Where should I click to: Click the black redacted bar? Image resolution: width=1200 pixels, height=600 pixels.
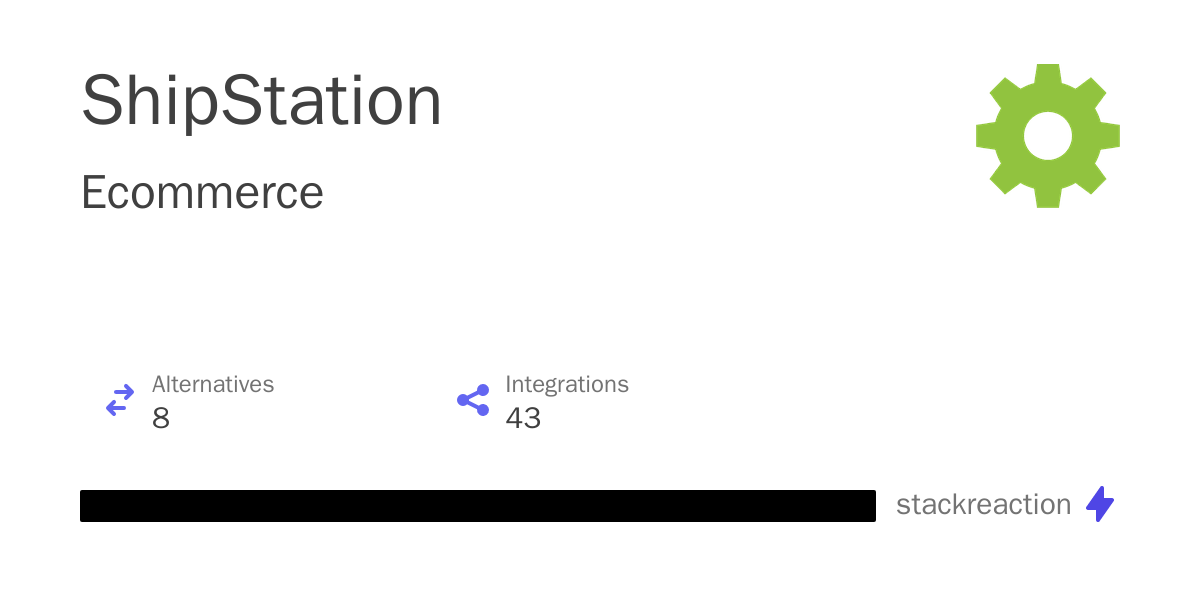point(478,506)
